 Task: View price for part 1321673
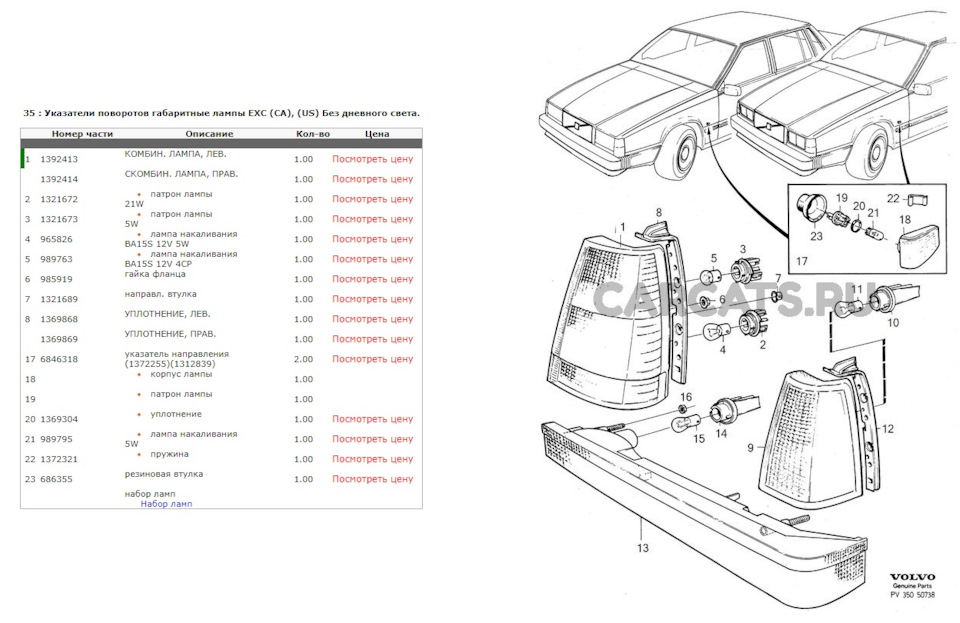tap(372, 219)
